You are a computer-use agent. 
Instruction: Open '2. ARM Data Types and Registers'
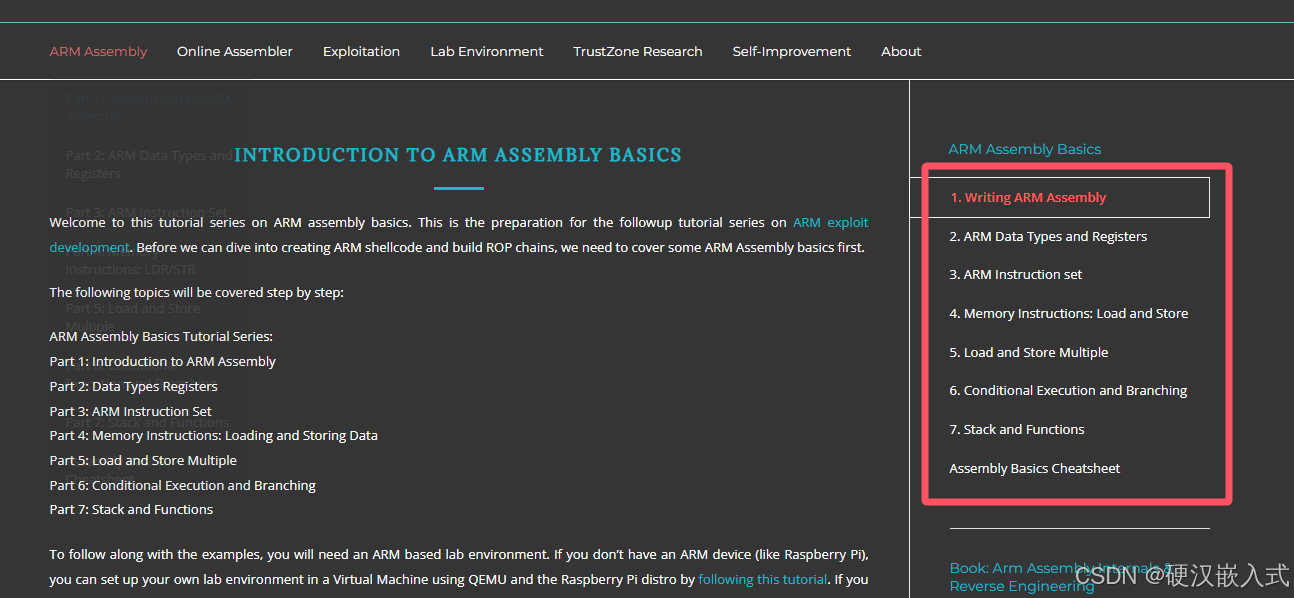(1048, 236)
